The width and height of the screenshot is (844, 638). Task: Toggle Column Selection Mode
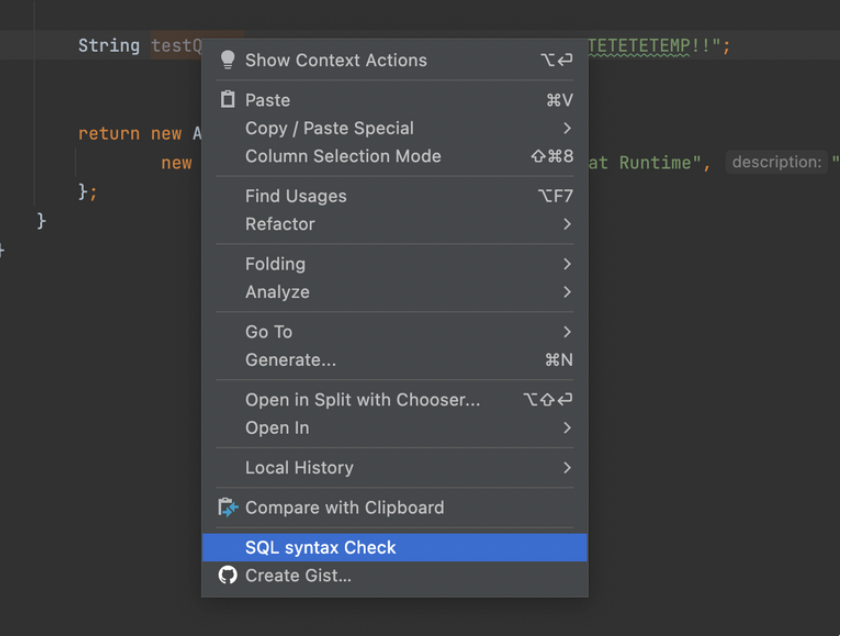tap(342, 156)
